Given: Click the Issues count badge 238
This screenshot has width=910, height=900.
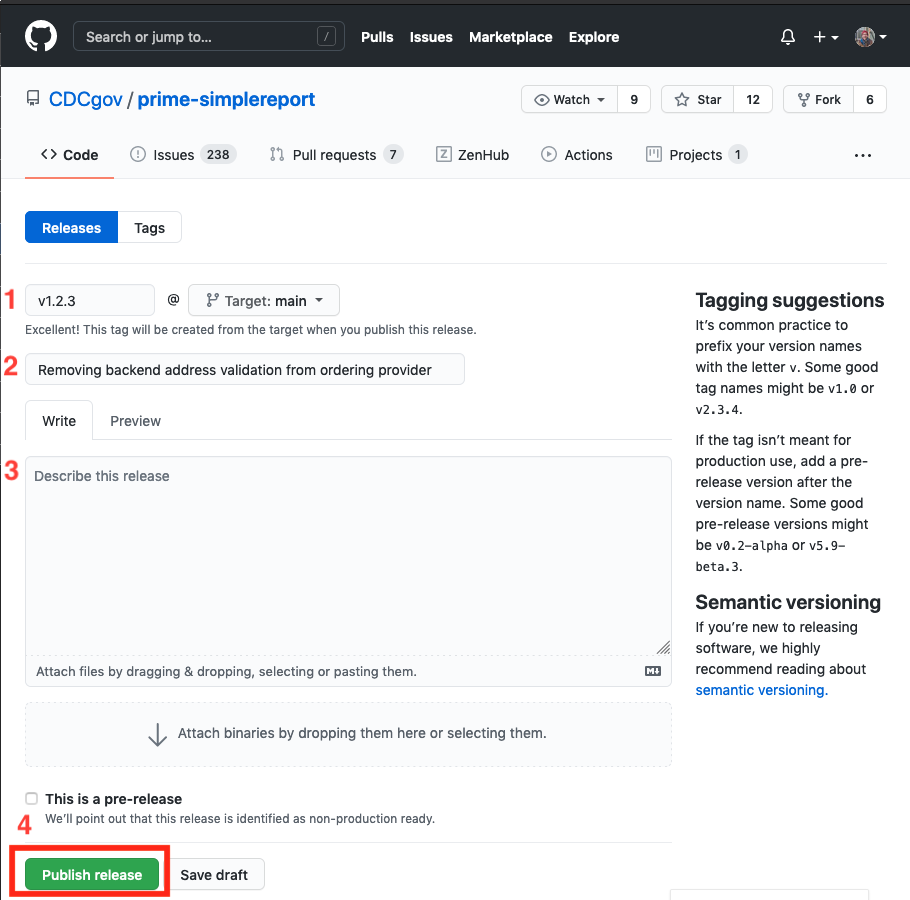Looking at the screenshot, I should 218,154.
